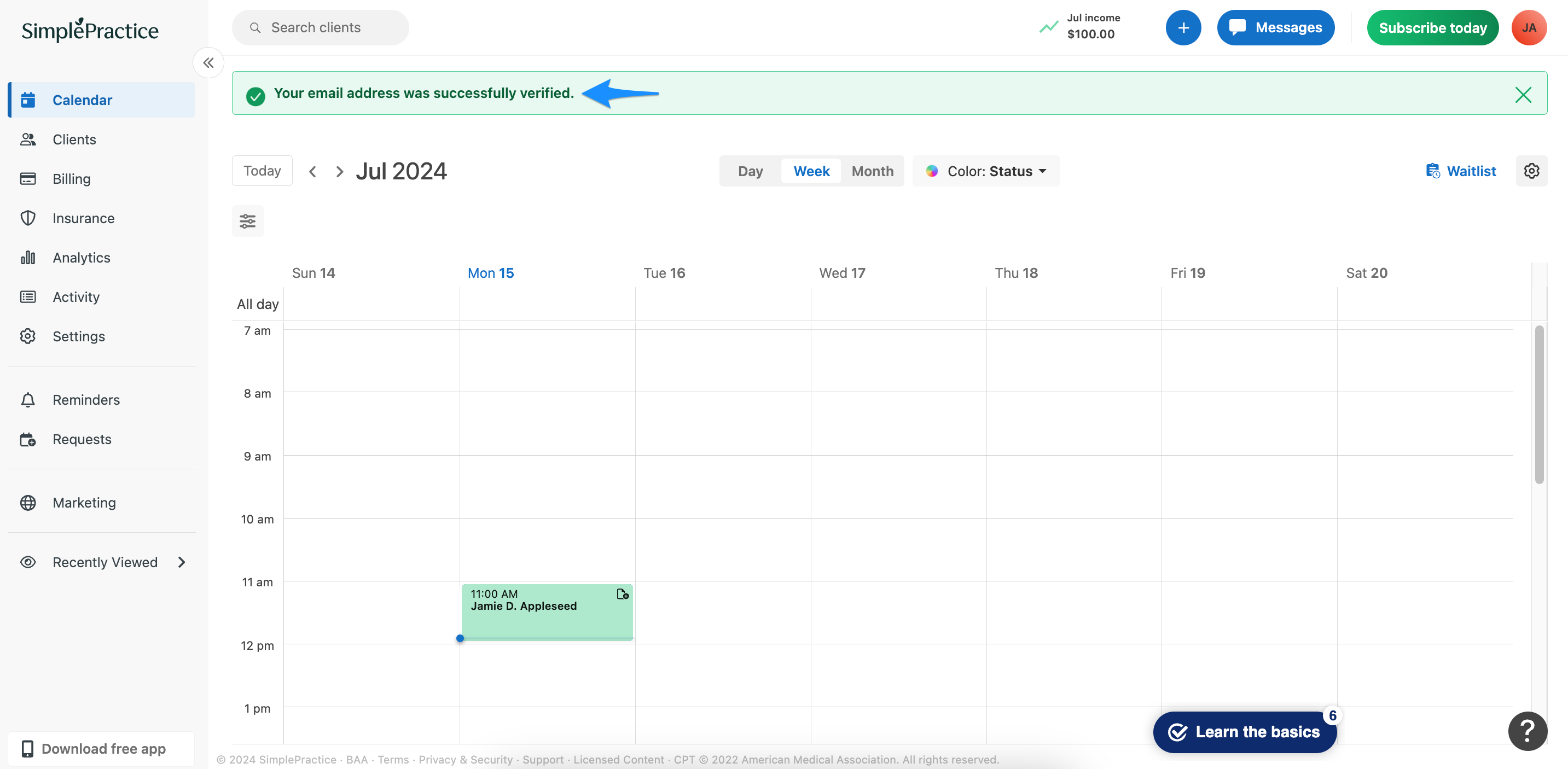The height and width of the screenshot is (769, 1568).
Task: Switch to Day view
Action: tap(750, 171)
